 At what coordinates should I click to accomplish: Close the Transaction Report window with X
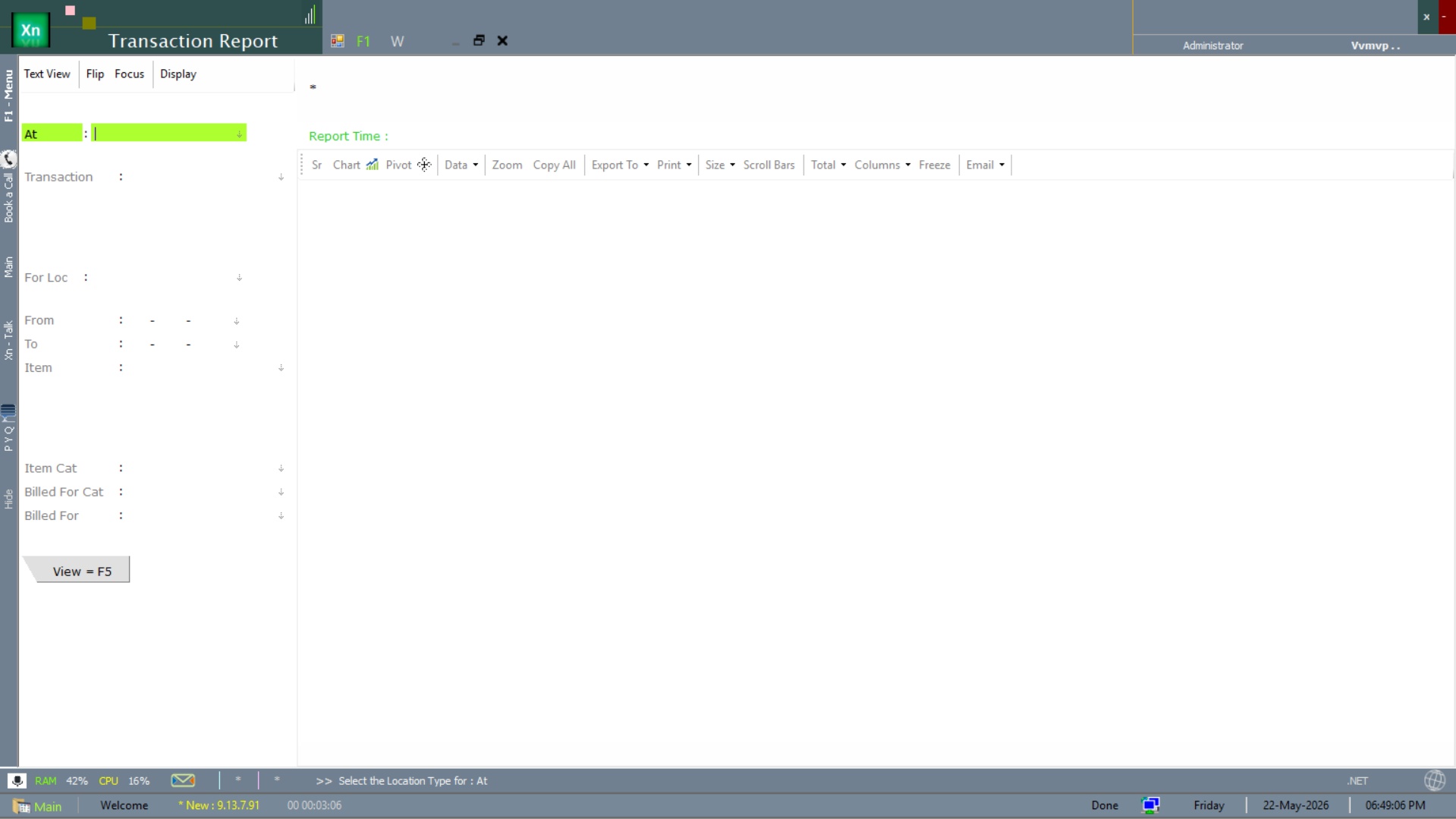[x=502, y=40]
